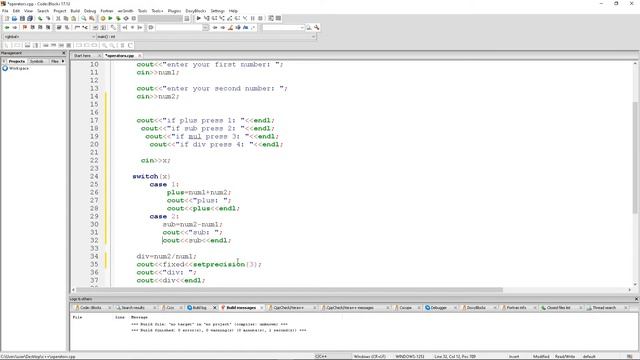The width and height of the screenshot is (640, 360).
Task: Open the Settings menu
Action: click(x=218, y=11)
